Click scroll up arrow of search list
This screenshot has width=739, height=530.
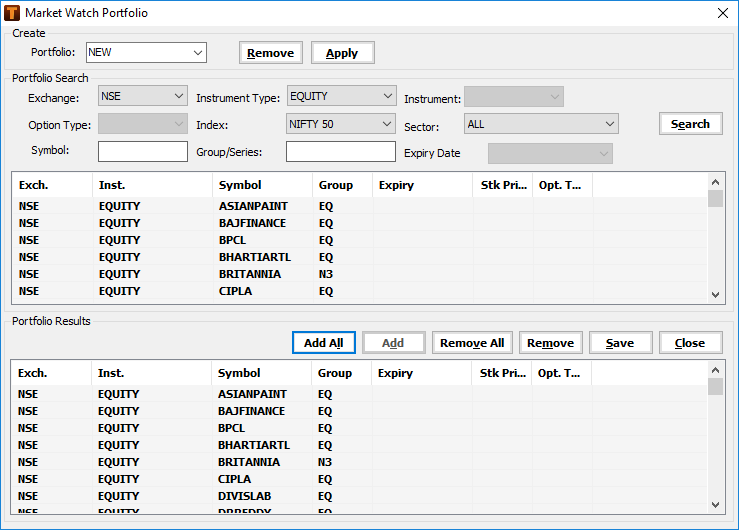pos(715,182)
